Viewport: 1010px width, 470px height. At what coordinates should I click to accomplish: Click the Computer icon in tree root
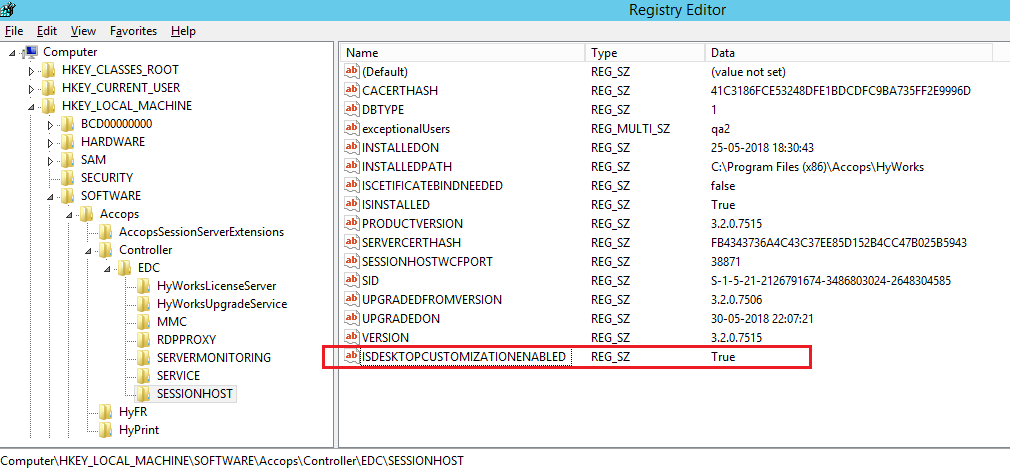tap(30, 52)
